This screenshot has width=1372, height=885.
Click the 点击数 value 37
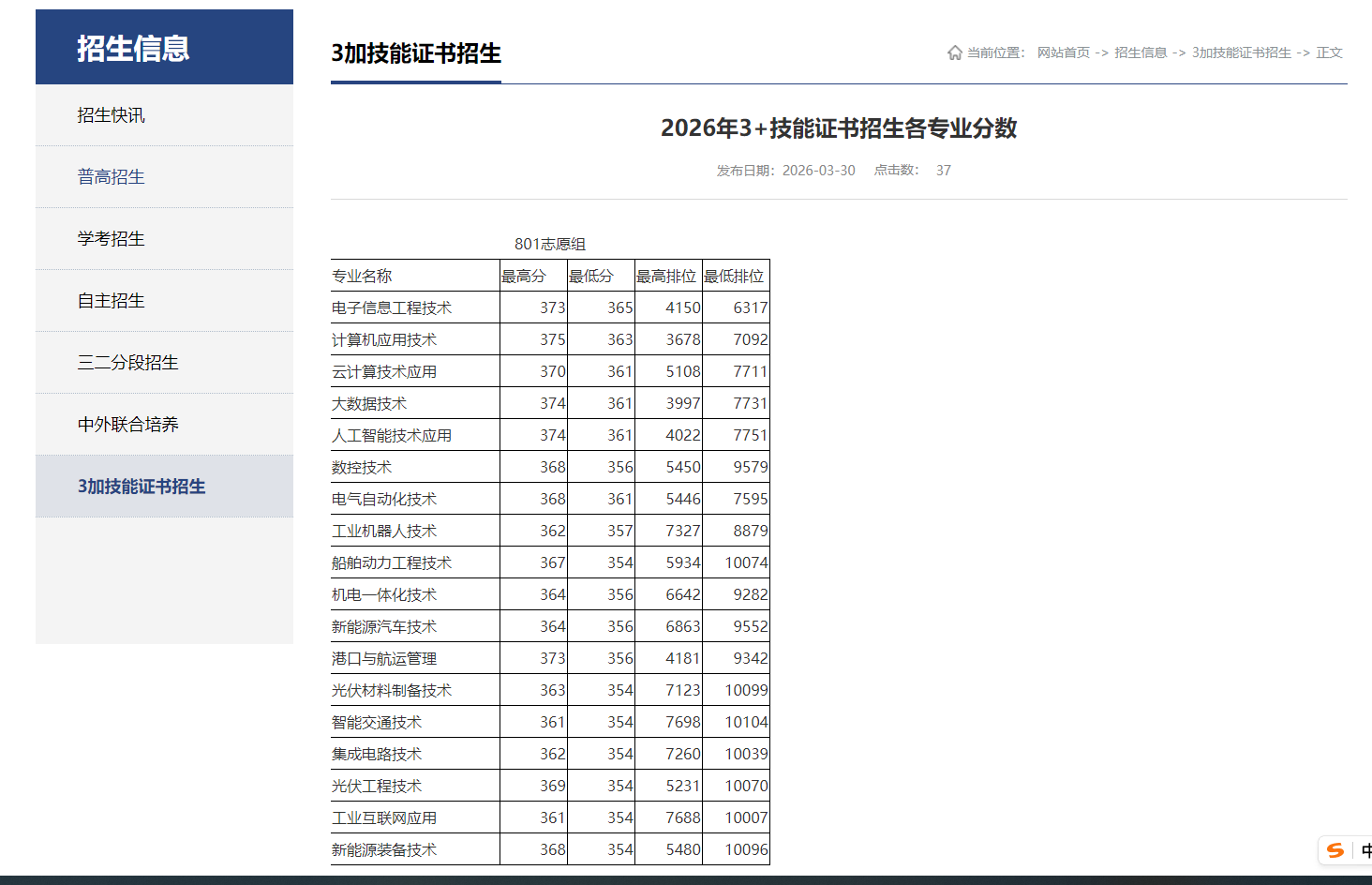click(x=944, y=170)
